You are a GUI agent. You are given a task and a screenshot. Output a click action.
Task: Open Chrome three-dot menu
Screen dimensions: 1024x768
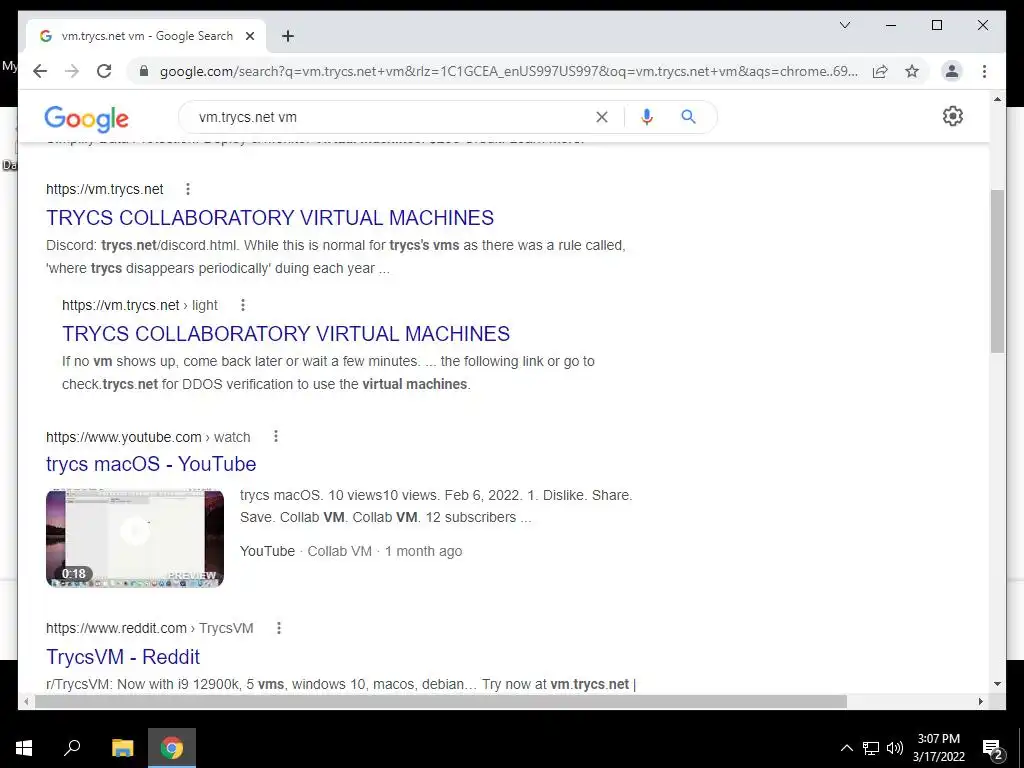[984, 71]
